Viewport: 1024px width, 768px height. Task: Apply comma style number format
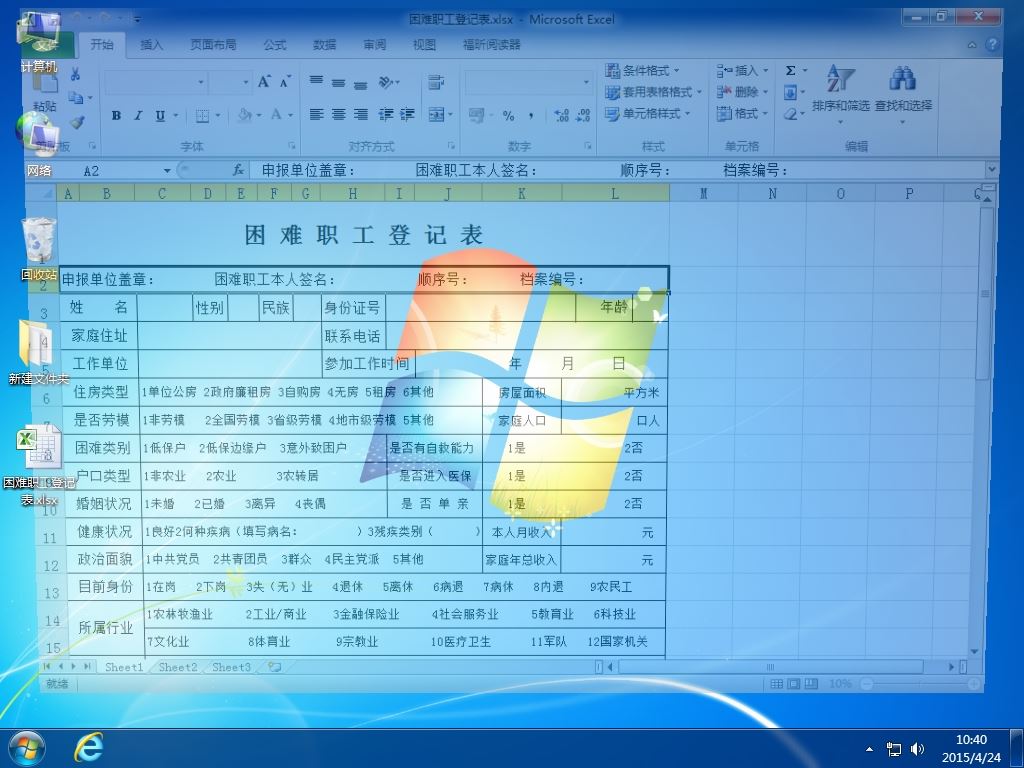coord(531,116)
